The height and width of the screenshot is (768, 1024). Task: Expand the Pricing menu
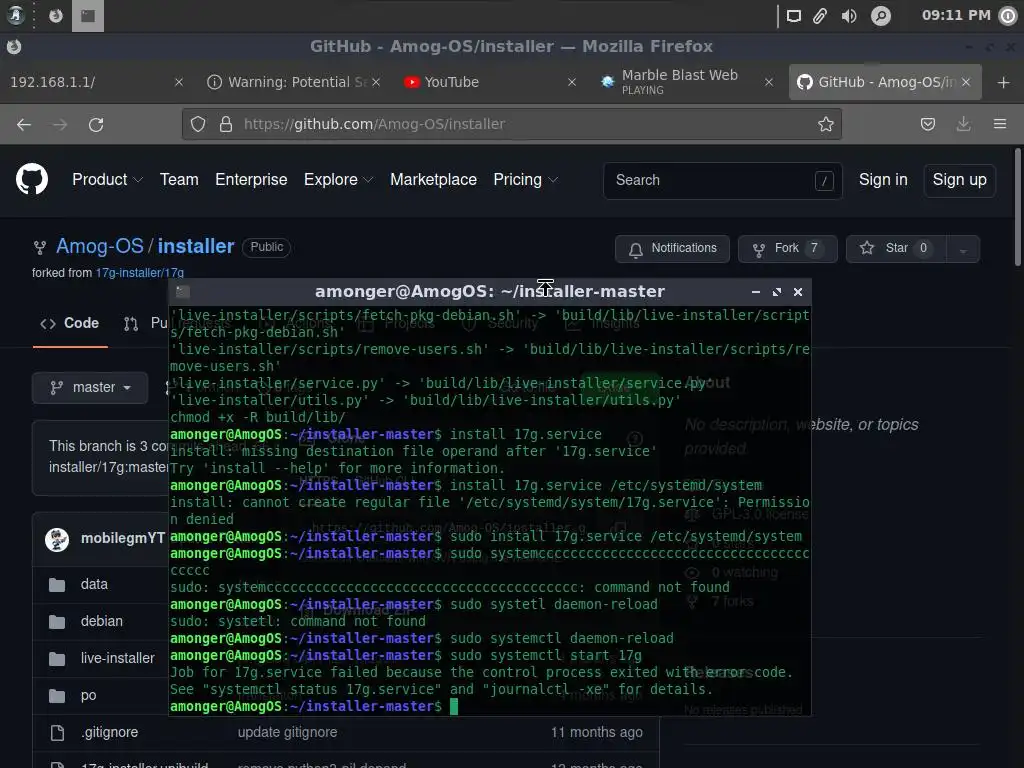(x=525, y=180)
